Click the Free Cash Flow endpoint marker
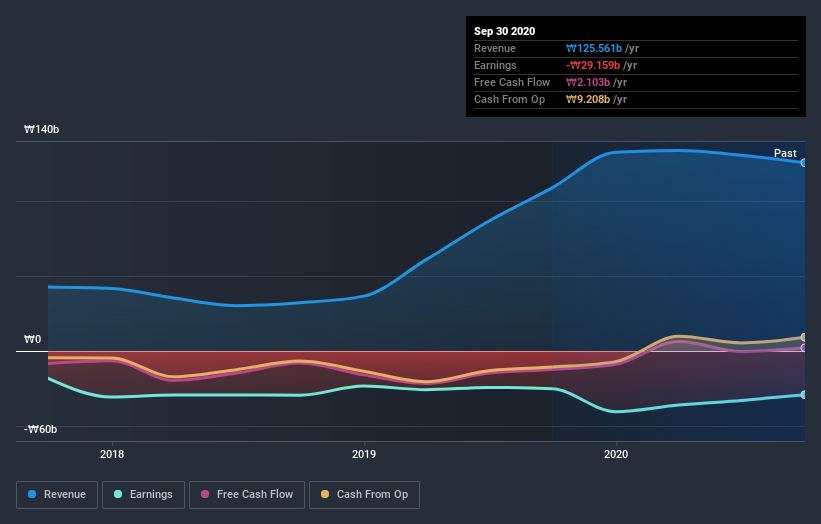 tap(804, 348)
